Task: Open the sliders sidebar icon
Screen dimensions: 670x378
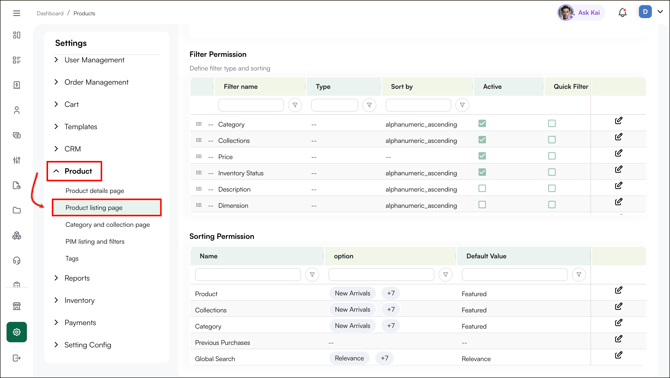Action: [17, 160]
